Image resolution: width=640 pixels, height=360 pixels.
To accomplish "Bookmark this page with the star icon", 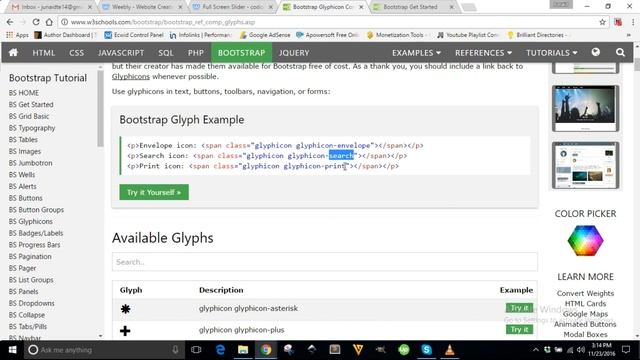I will click(x=602, y=22).
